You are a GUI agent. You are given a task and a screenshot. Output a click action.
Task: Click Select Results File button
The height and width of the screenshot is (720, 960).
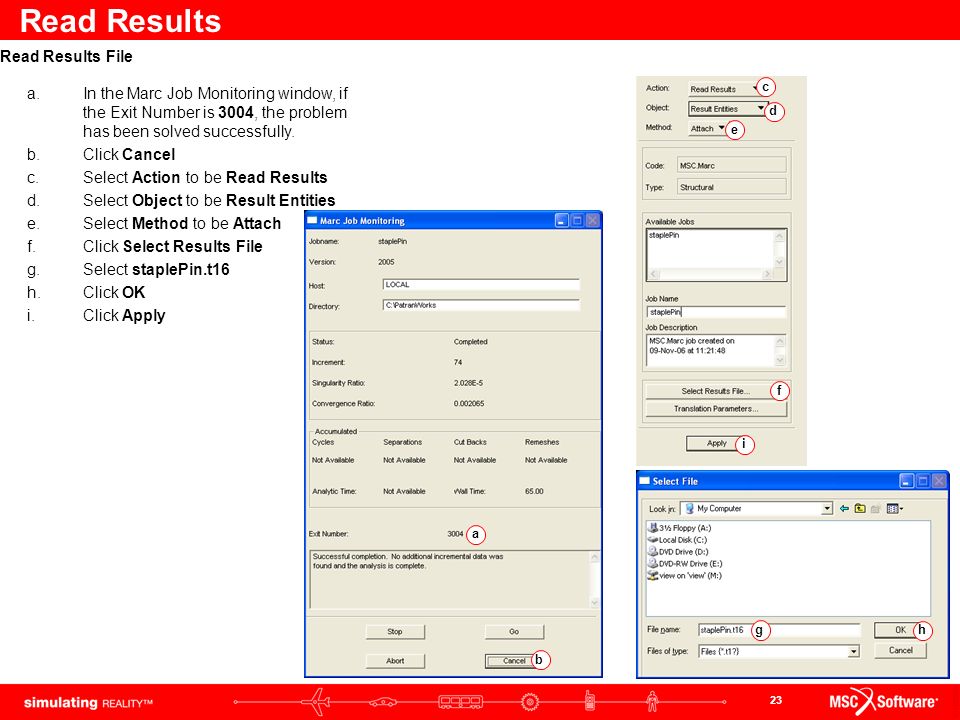(716, 391)
